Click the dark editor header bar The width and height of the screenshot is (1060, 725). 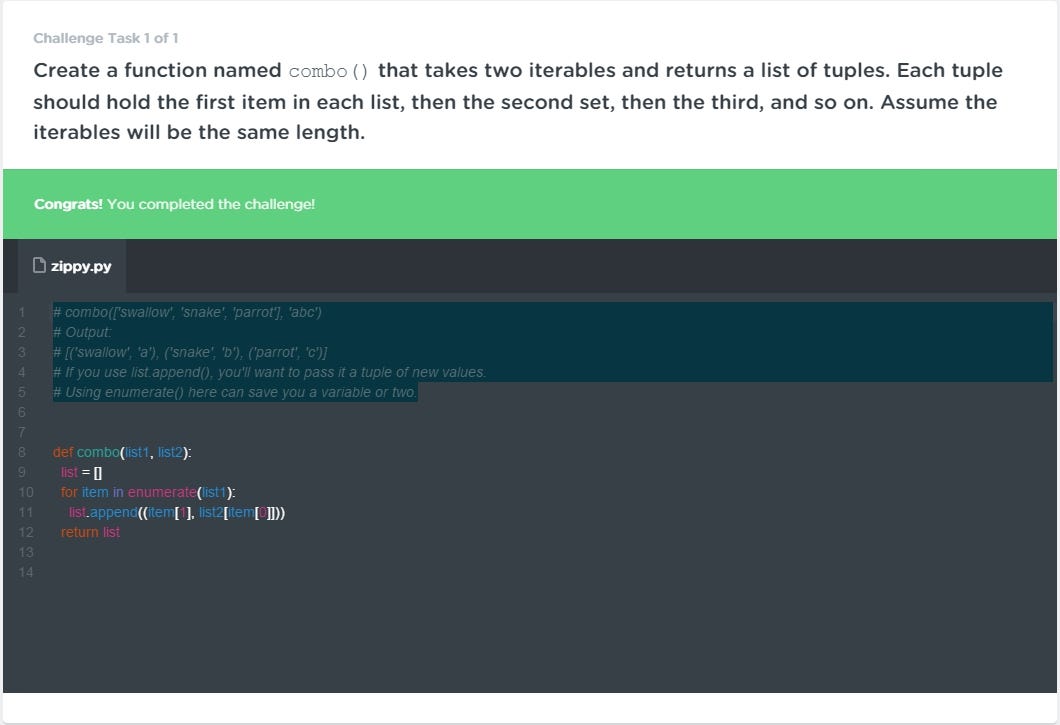[x=600, y=266]
